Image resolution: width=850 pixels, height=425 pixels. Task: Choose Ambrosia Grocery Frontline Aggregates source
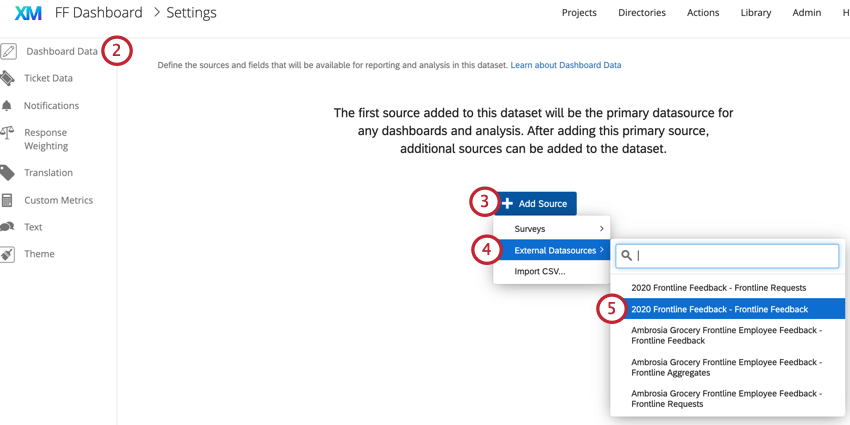point(727,368)
